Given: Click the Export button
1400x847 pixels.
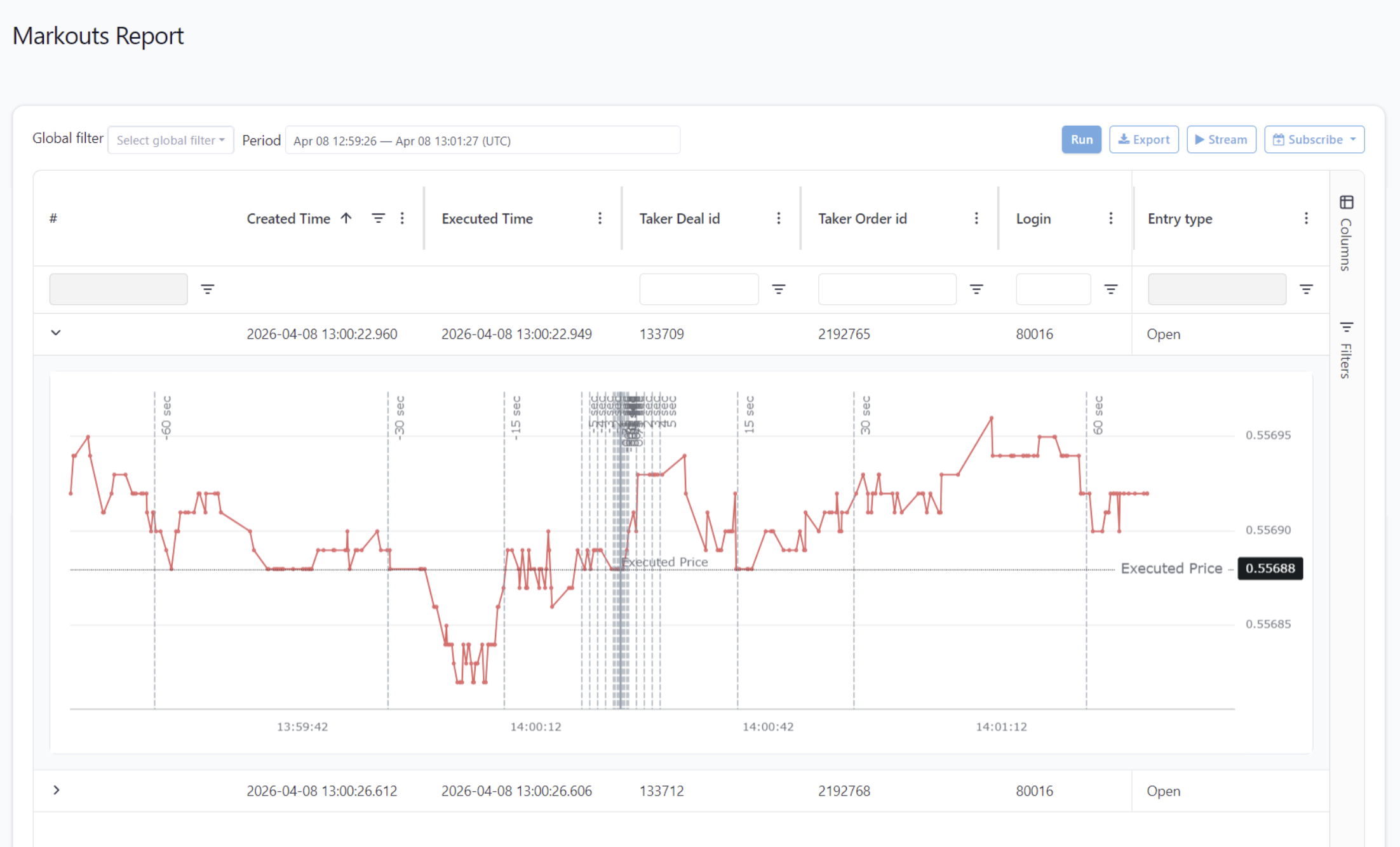Looking at the screenshot, I should point(1143,140).
